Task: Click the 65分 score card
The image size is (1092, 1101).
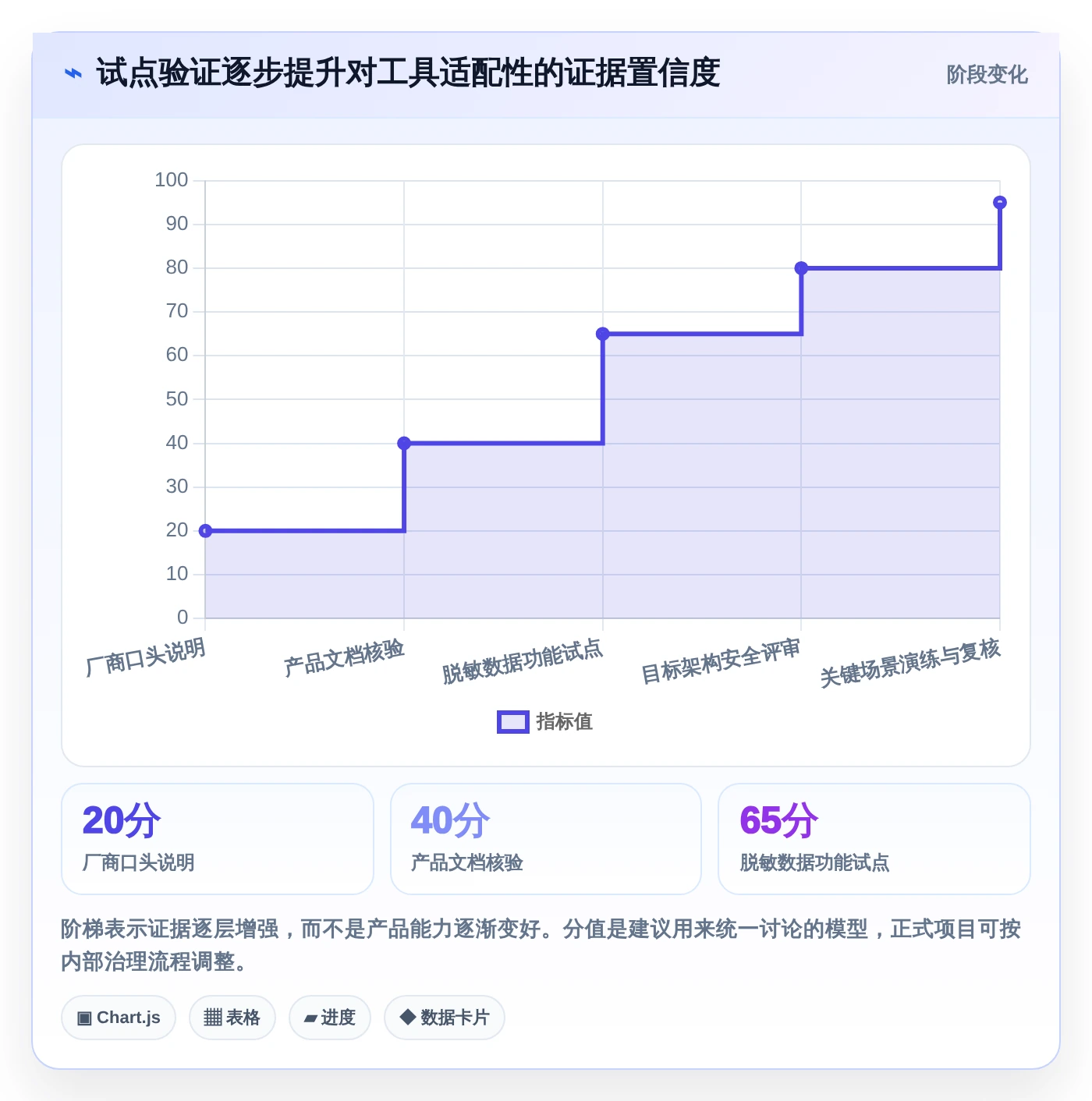Action: point(874,839)
